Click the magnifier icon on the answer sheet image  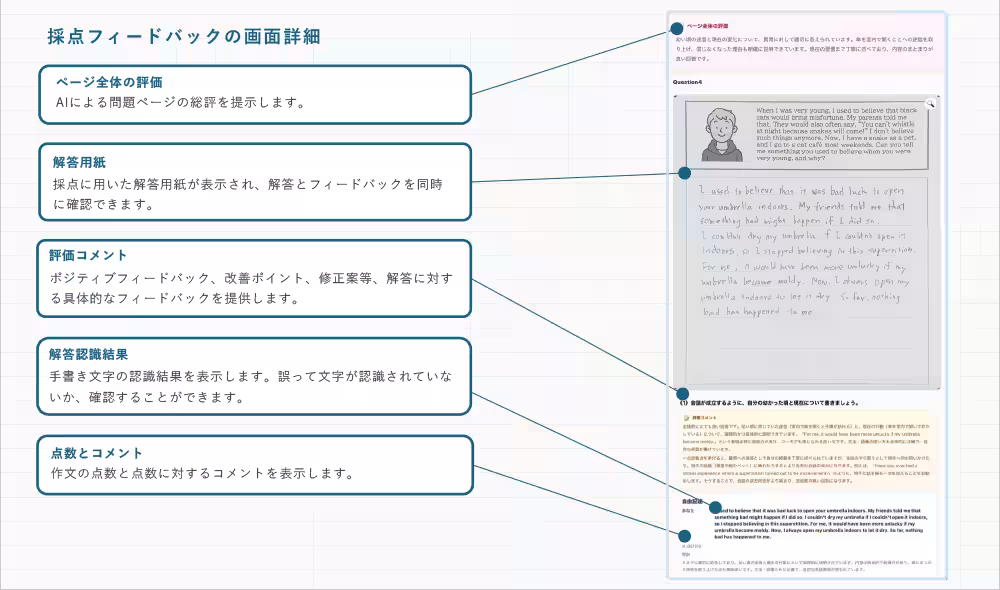(930, 103)
